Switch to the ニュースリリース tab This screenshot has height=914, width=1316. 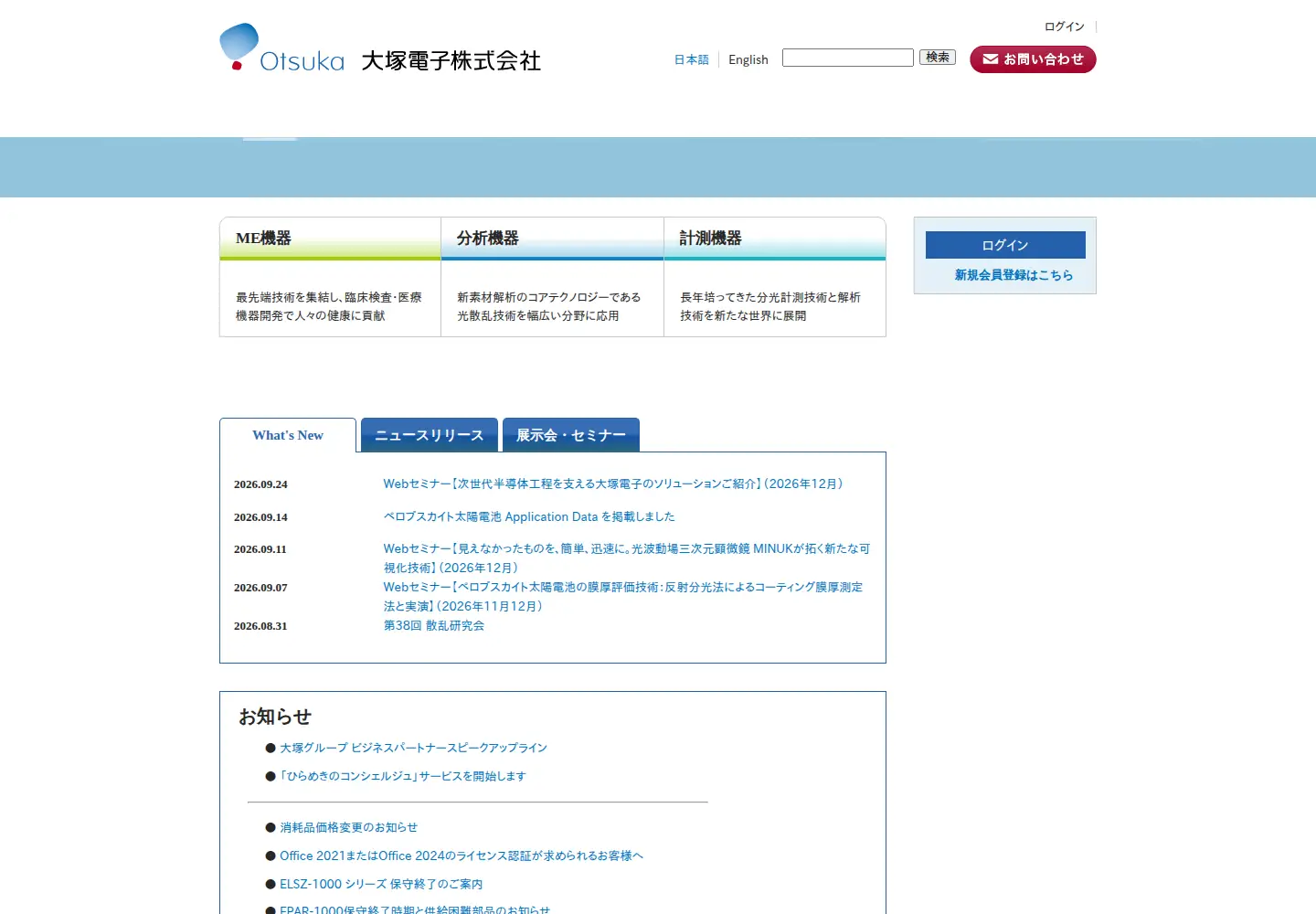(x=430, y=435)
